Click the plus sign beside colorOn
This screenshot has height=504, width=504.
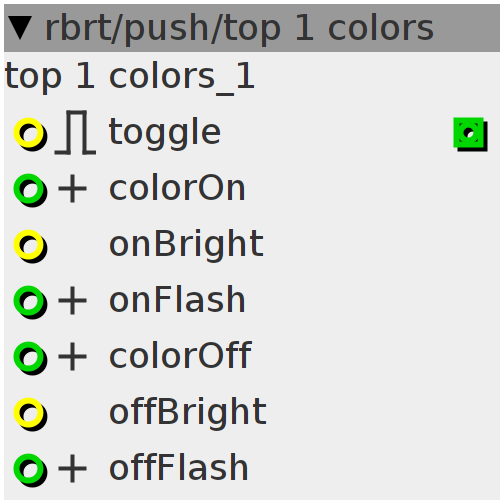72,189
